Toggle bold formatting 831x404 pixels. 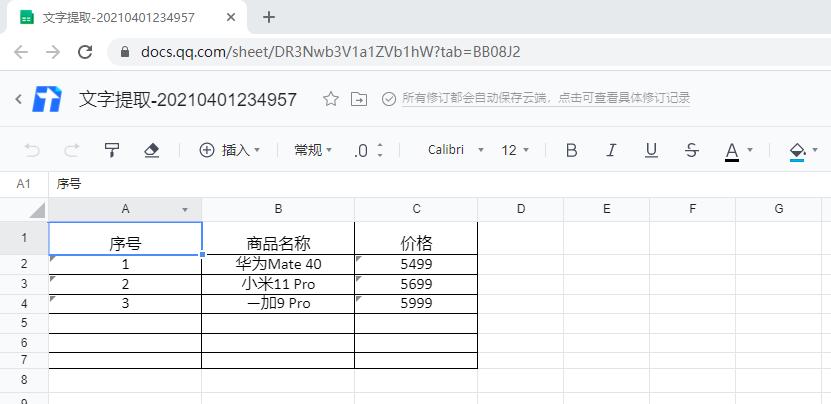coord(571,151)
